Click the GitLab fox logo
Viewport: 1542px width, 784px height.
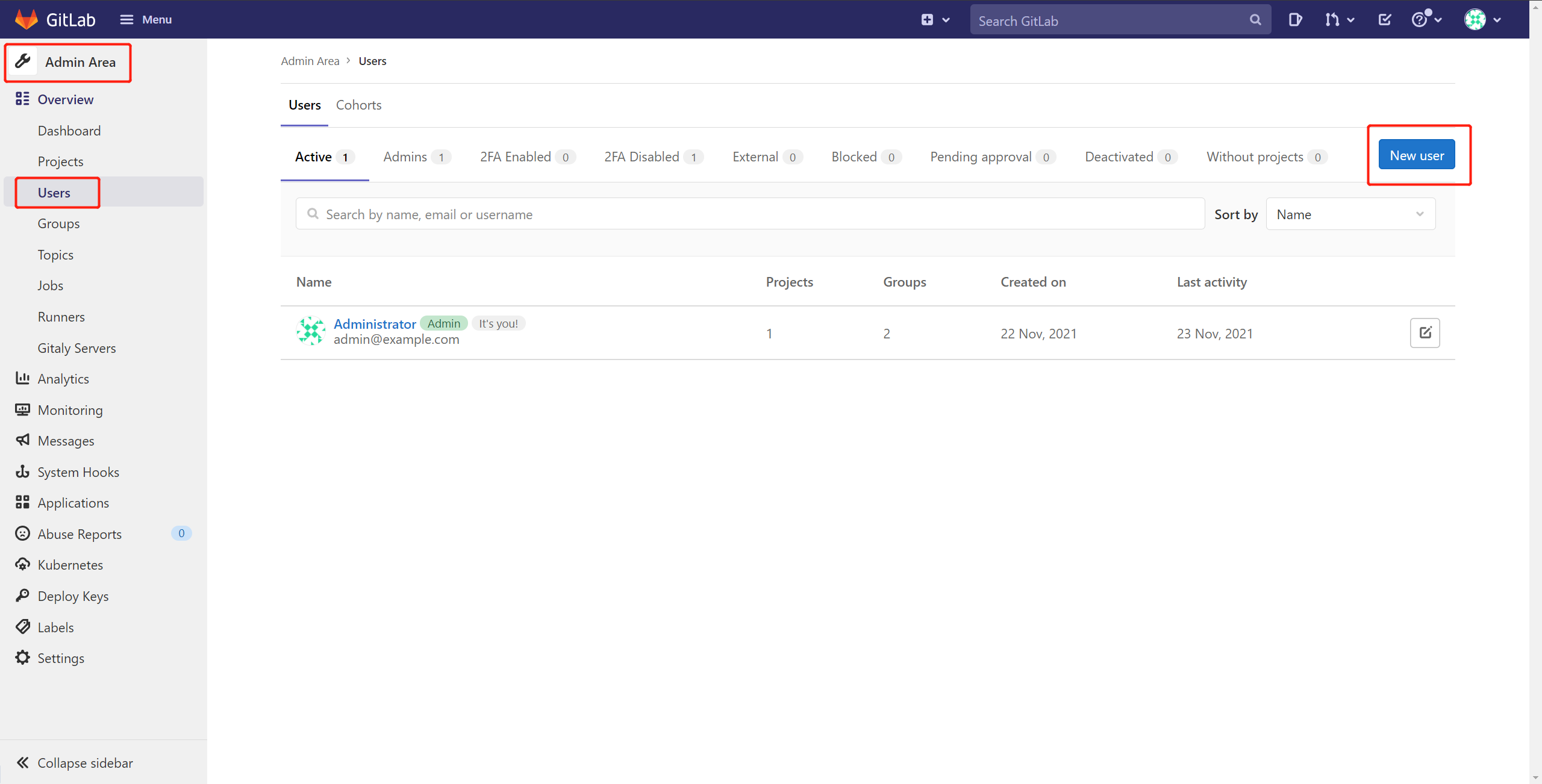(27, 19)
